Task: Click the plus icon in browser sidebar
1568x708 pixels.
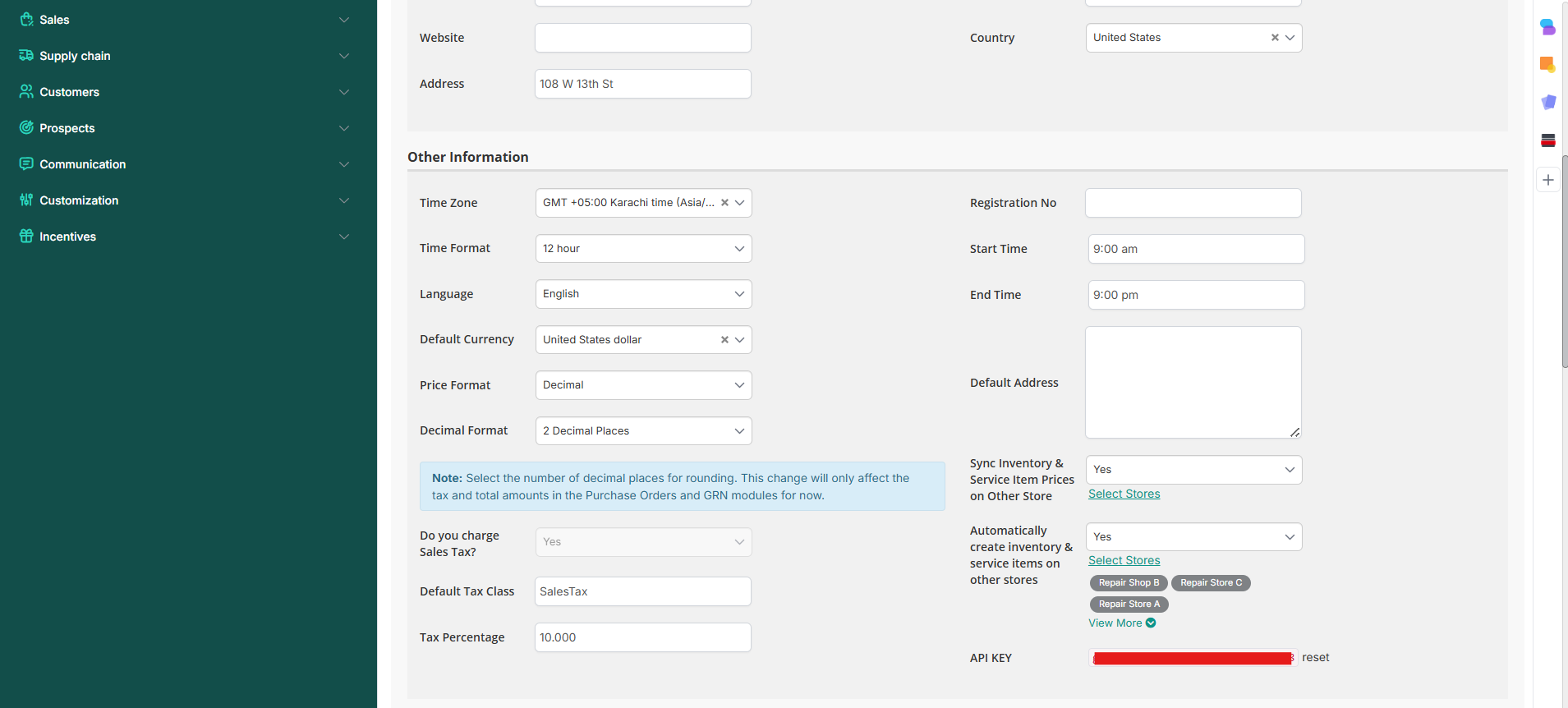Action: tap(1548, 180)
